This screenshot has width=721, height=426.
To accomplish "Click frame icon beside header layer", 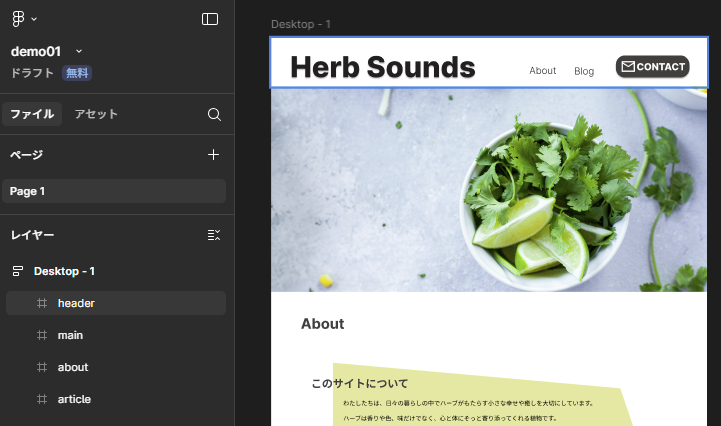I will click(x=42, y=303).
